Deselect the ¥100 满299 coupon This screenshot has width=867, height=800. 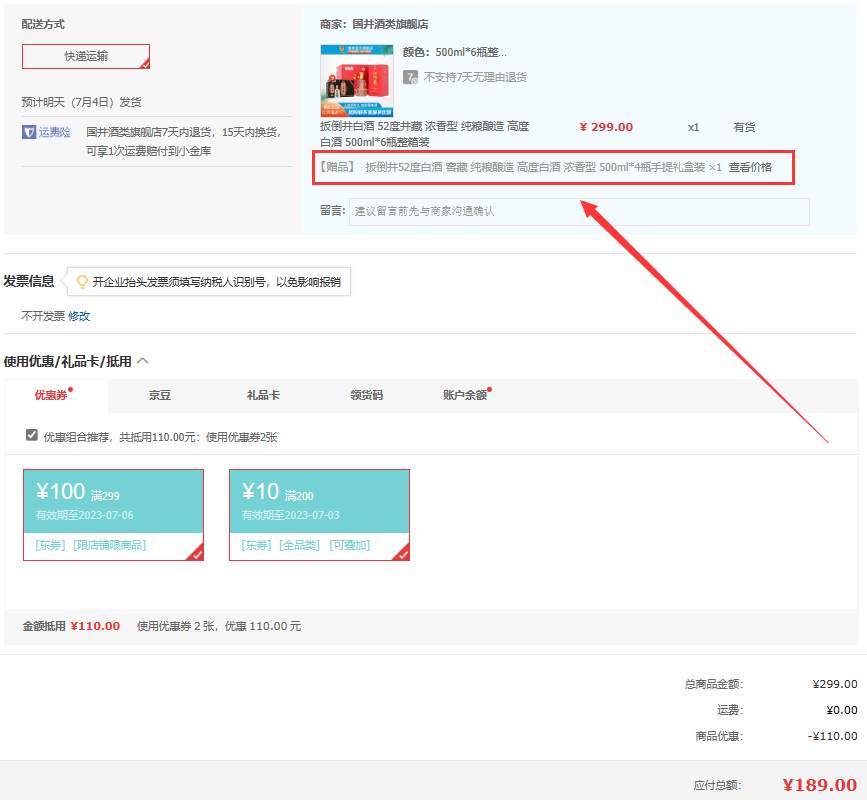[x=113, y=515]
